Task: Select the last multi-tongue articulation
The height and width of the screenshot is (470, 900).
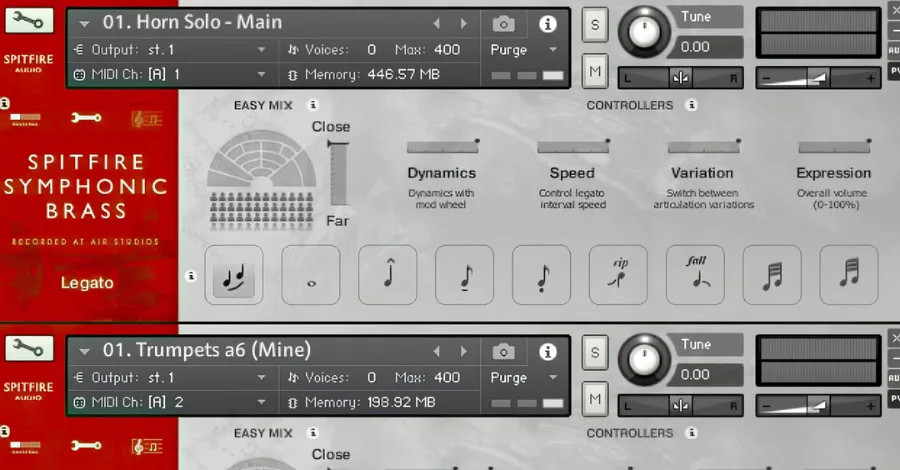Action: coord(849,275)
